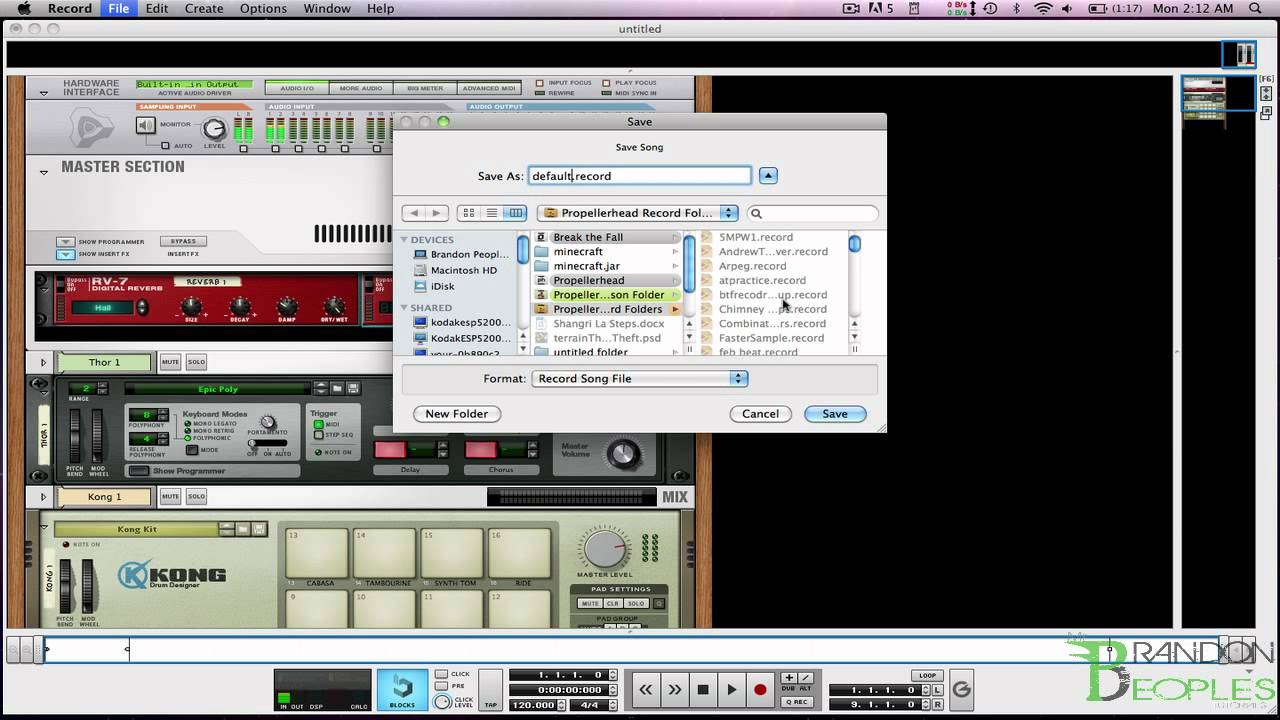Click the Save button in dialog
1280x720 pixels.
(x=835, y=414)
